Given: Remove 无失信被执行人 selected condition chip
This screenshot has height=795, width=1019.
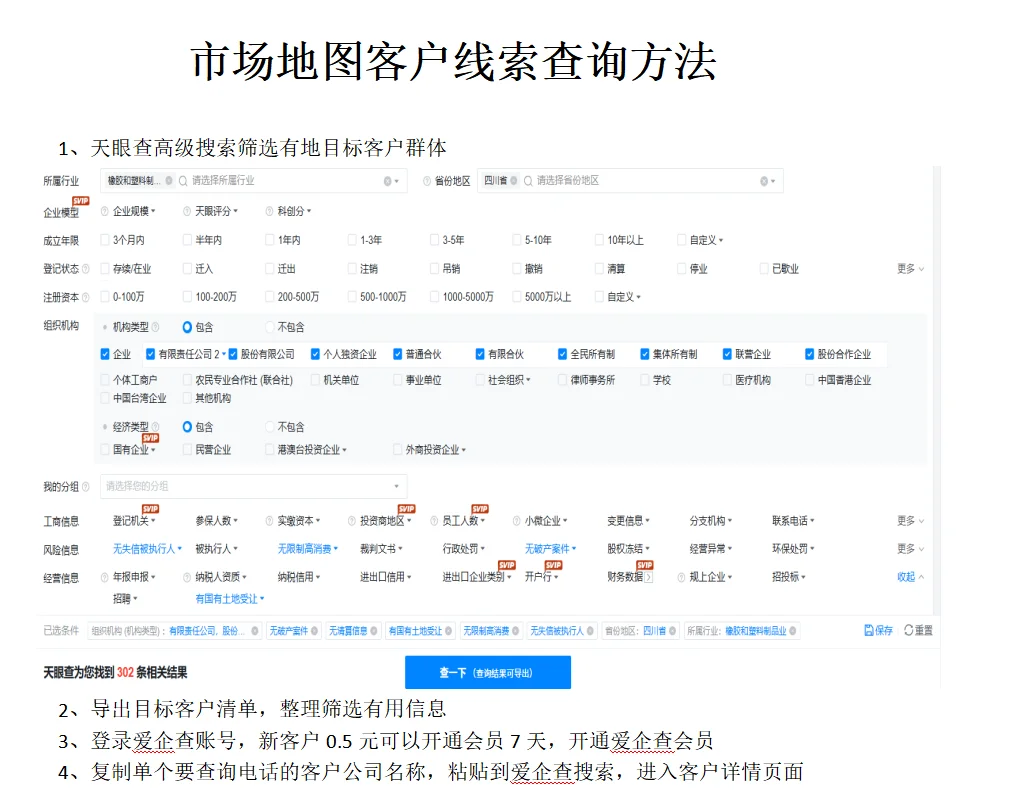Looking at the screenshot, I should [x=591, y=631].
